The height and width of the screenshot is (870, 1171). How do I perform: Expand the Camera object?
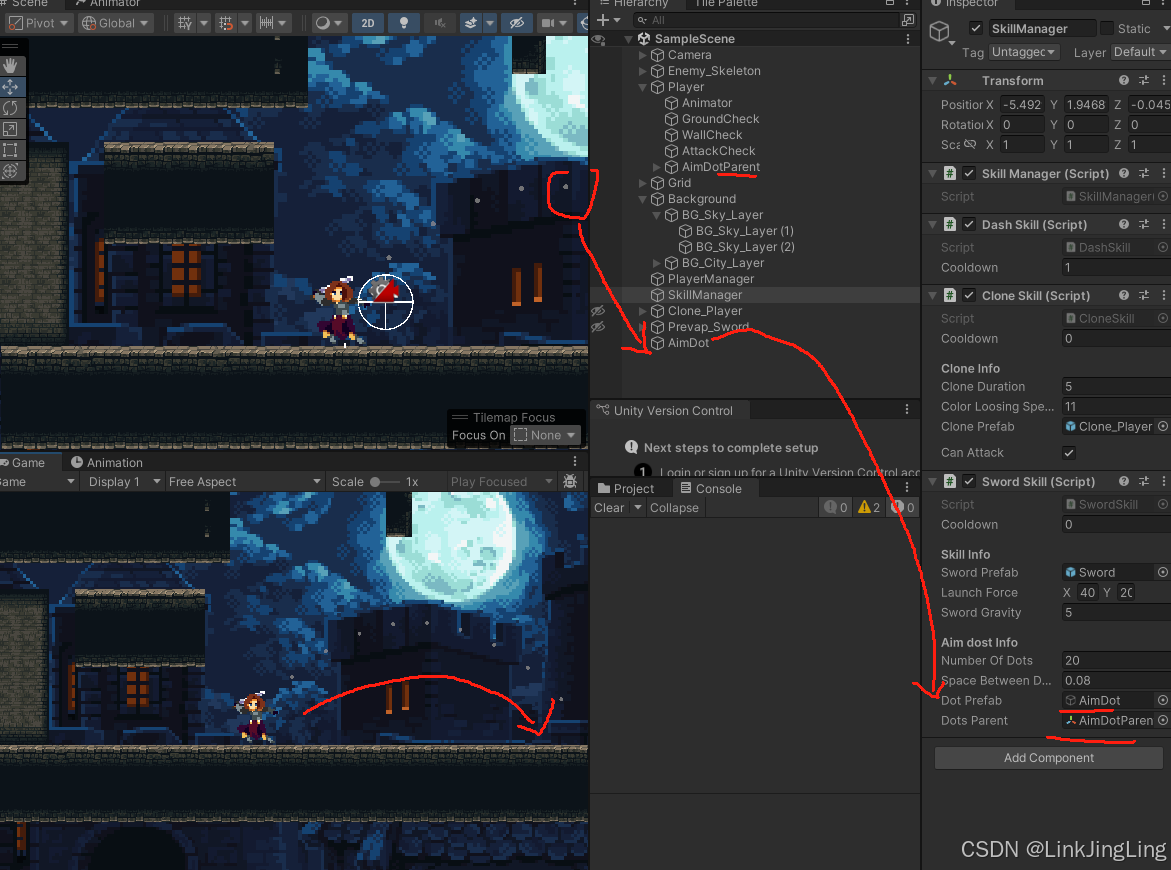coord(643,55)
